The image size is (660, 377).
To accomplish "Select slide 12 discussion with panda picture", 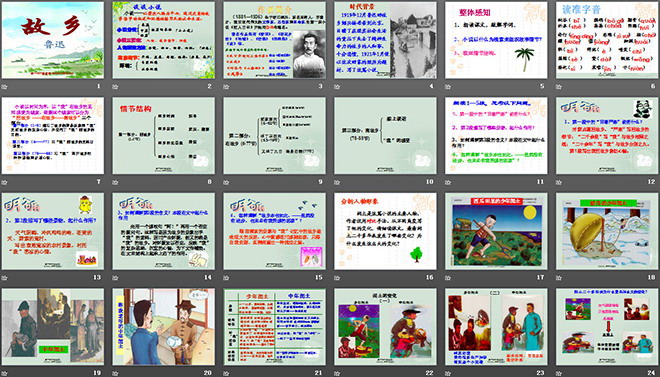I will click(607, 135).
